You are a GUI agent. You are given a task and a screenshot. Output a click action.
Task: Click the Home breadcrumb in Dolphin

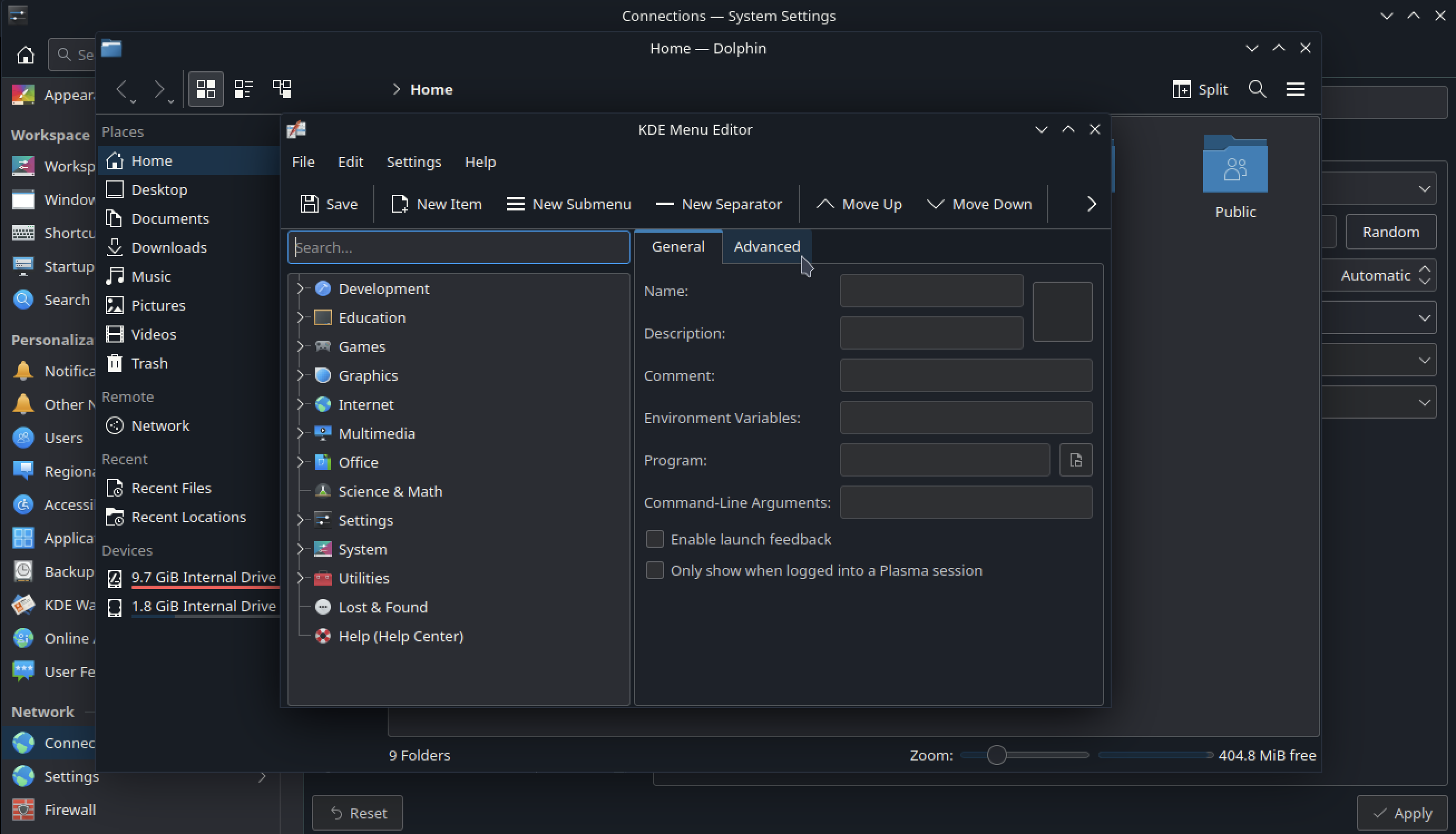click(431, 89)
